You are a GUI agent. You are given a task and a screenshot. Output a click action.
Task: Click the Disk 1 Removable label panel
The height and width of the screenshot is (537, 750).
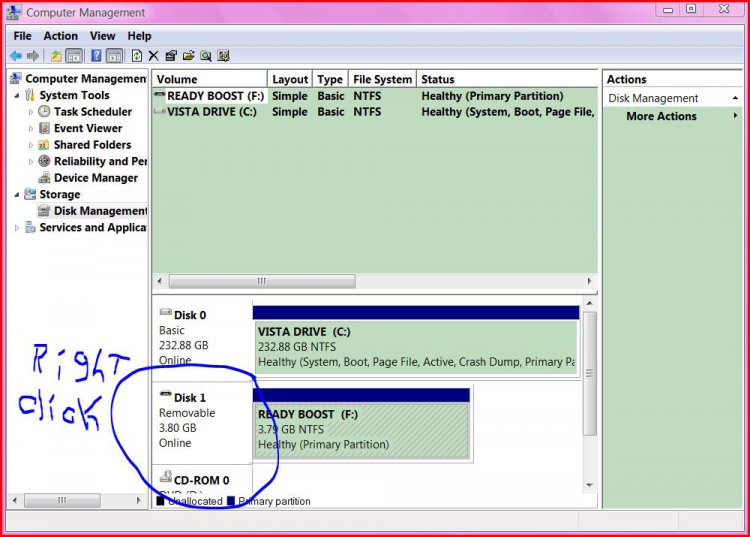pos(202,423)
